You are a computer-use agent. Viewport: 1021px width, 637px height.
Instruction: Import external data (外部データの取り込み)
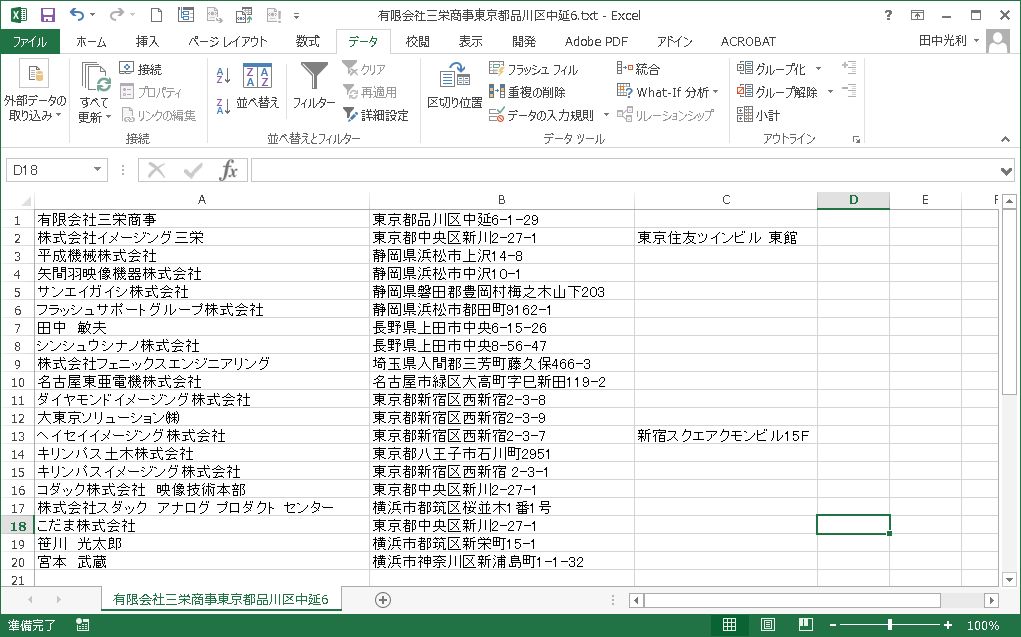35,91
